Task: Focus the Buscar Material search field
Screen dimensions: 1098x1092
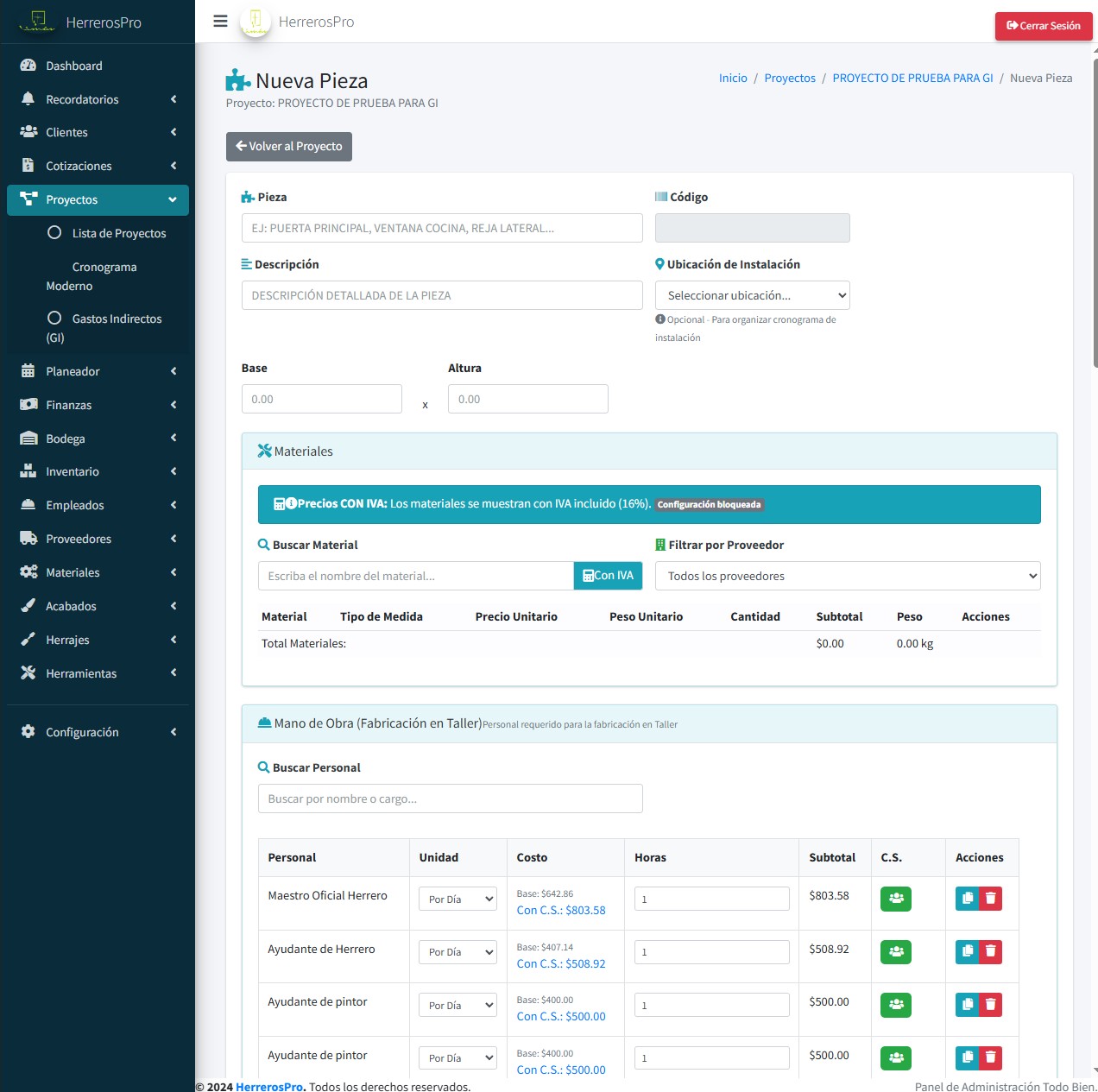Action: [415, 576]
